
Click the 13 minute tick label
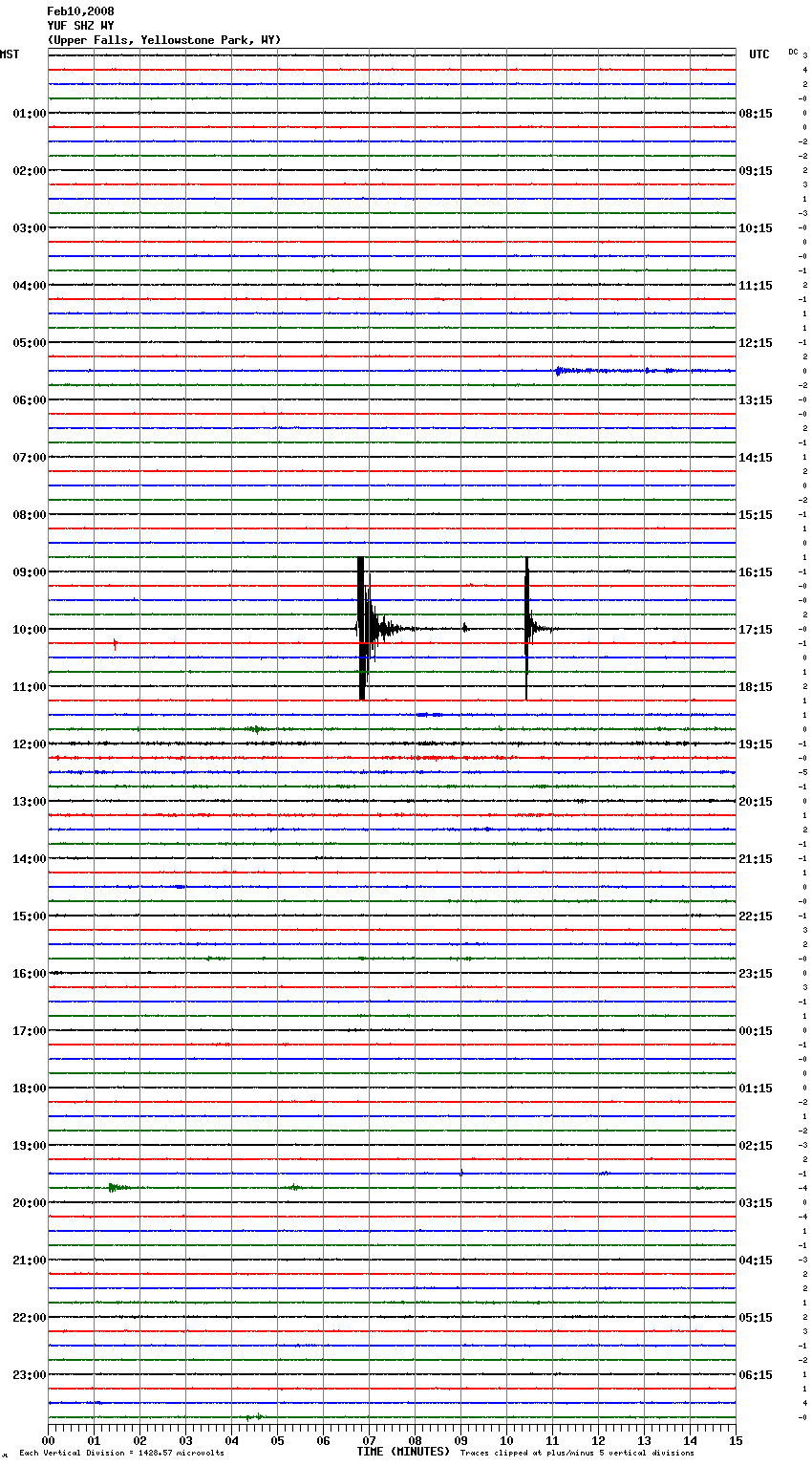[644, 1440]
